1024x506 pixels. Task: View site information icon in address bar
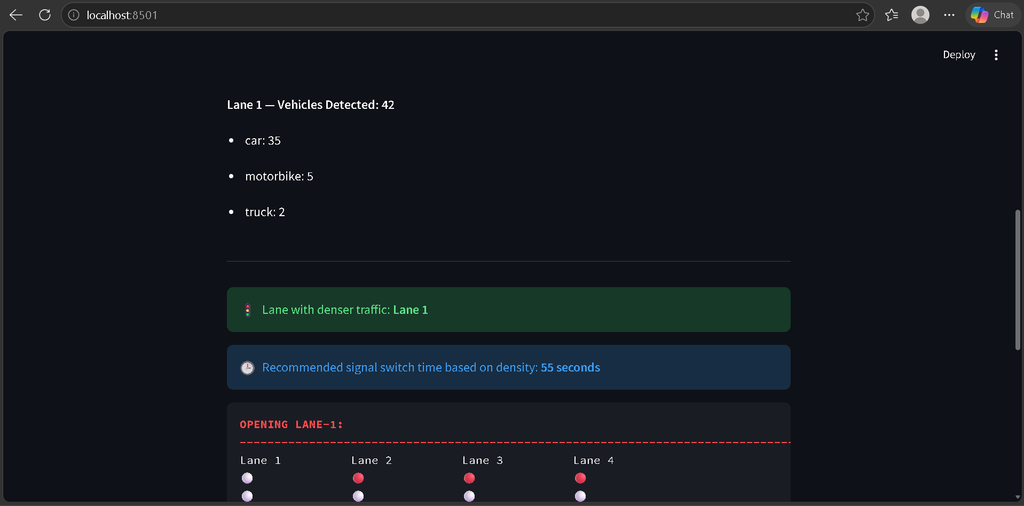[x=74, y=15]
